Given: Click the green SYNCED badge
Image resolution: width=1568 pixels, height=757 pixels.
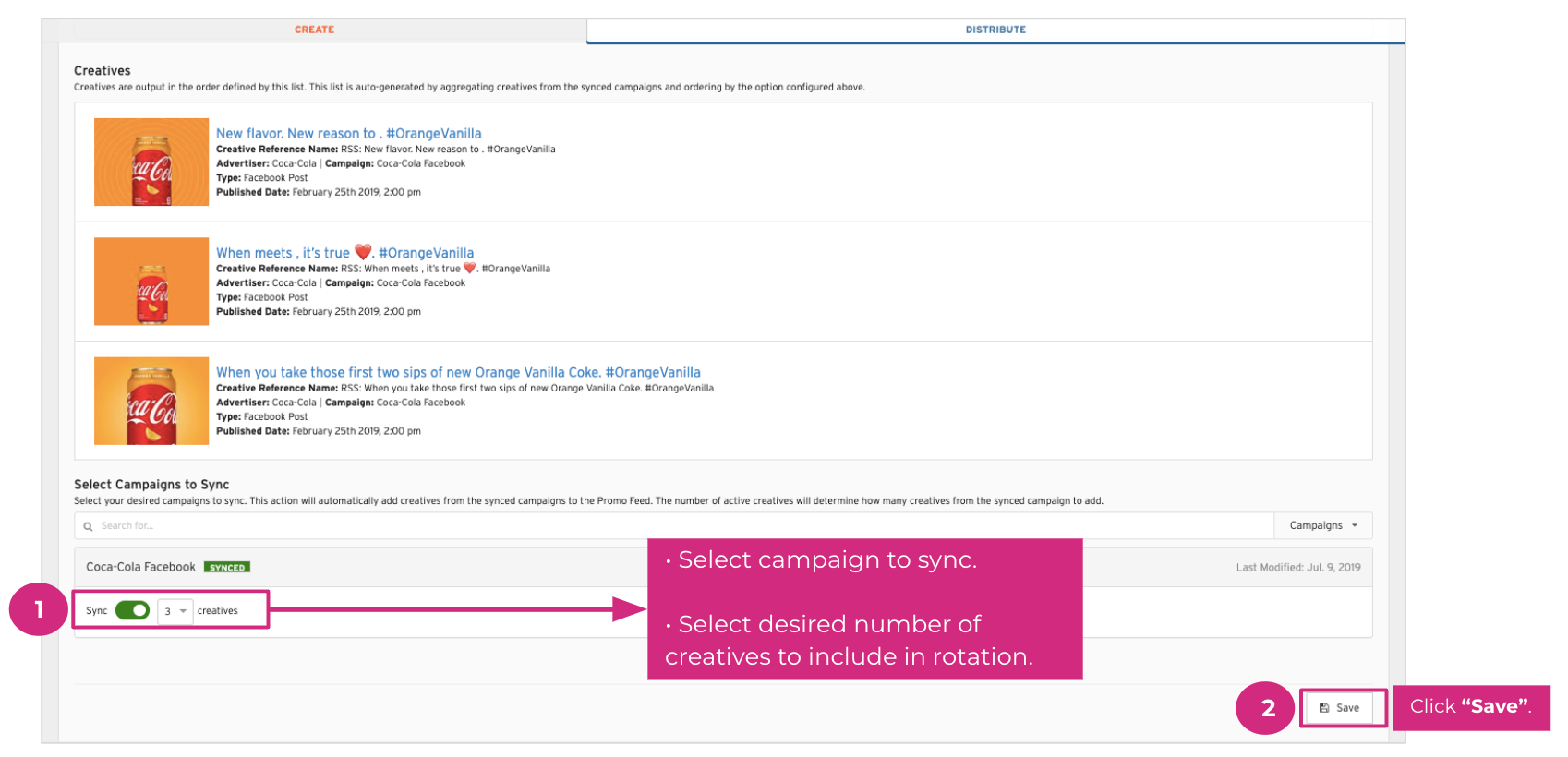Looking at the screenshot, I should tap(226, 568).
